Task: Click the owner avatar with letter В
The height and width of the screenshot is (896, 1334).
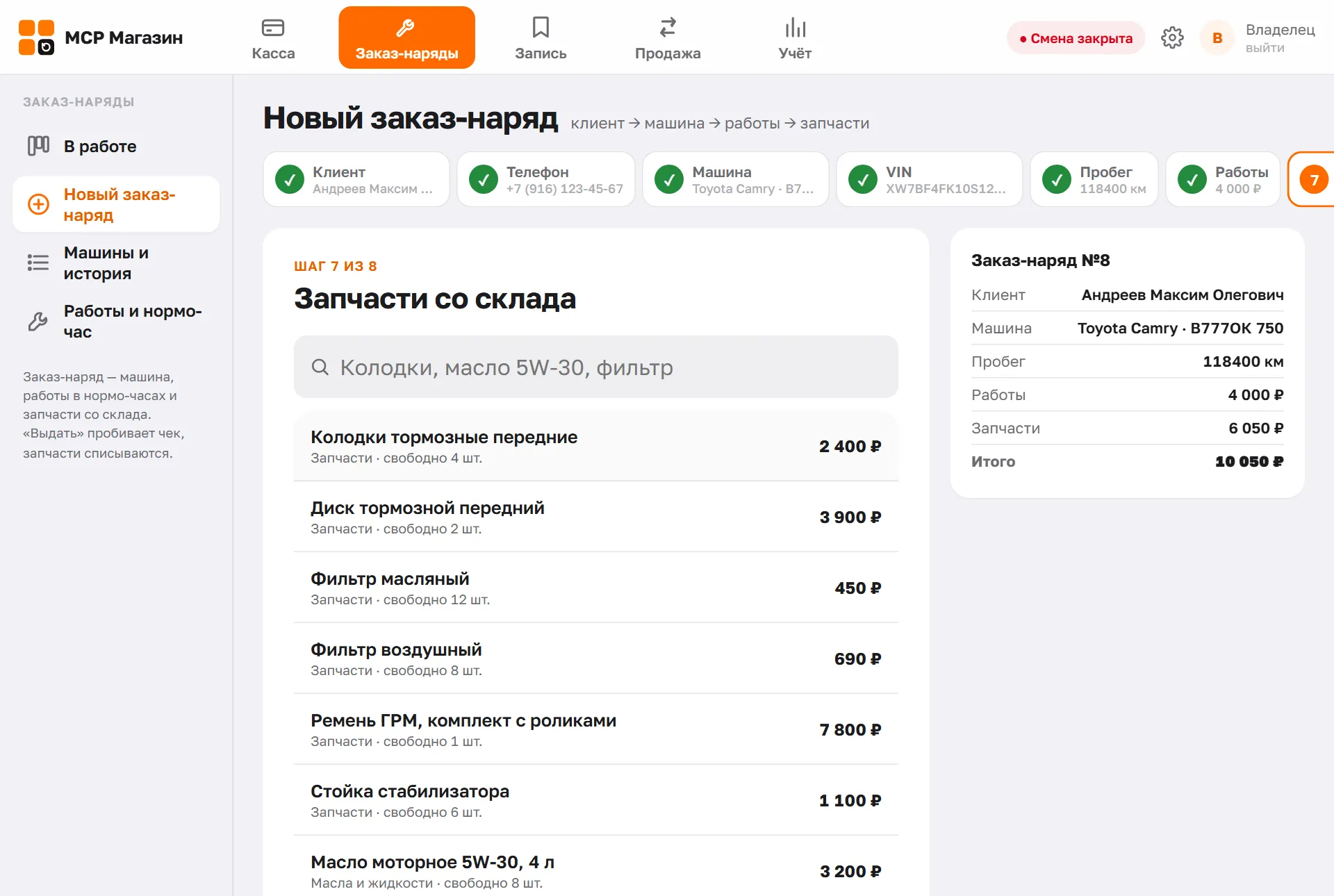Action: click(x=1217, y=38)
